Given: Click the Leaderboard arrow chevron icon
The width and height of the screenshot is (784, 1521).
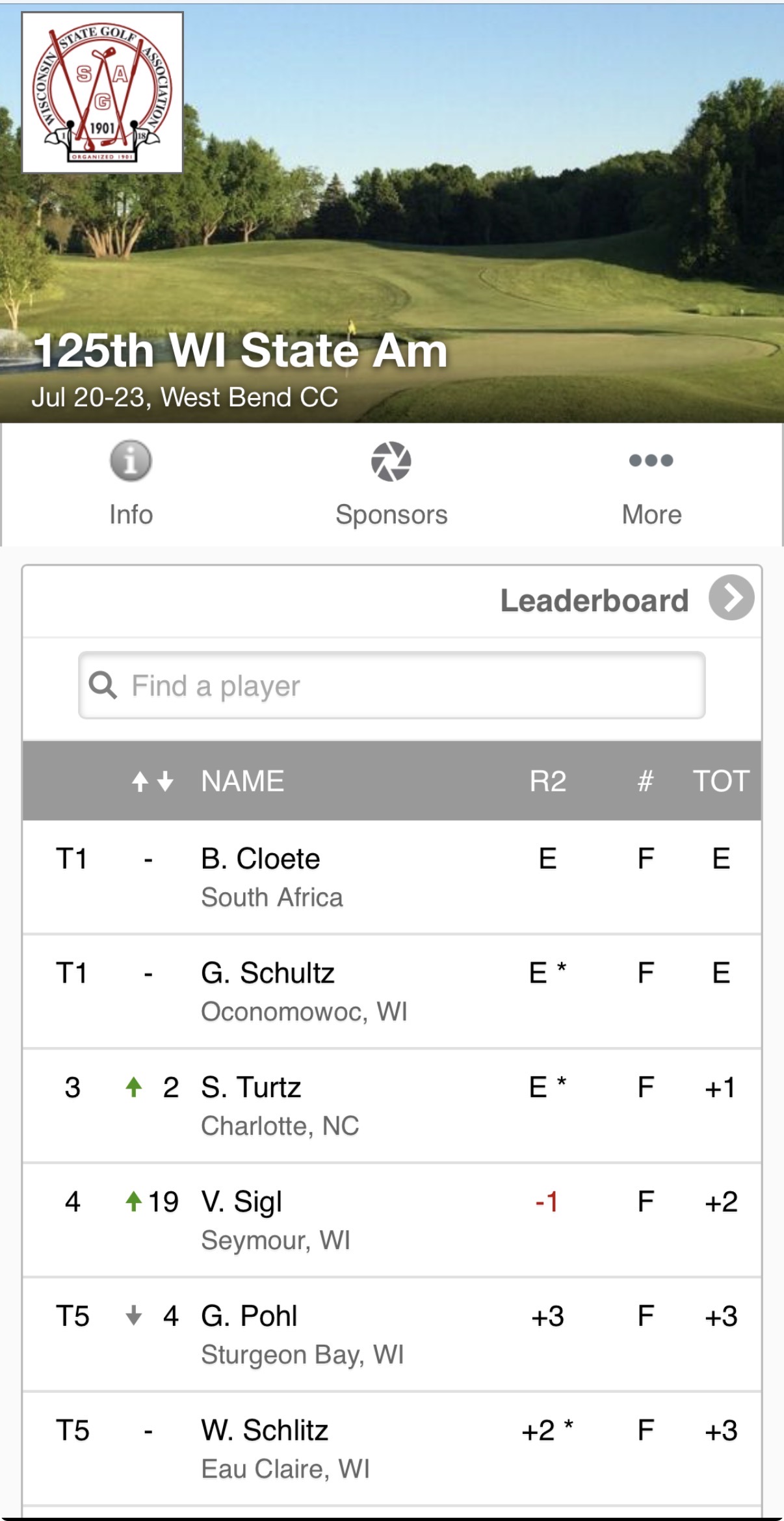Looking at the screenshot, I should 731,597.
